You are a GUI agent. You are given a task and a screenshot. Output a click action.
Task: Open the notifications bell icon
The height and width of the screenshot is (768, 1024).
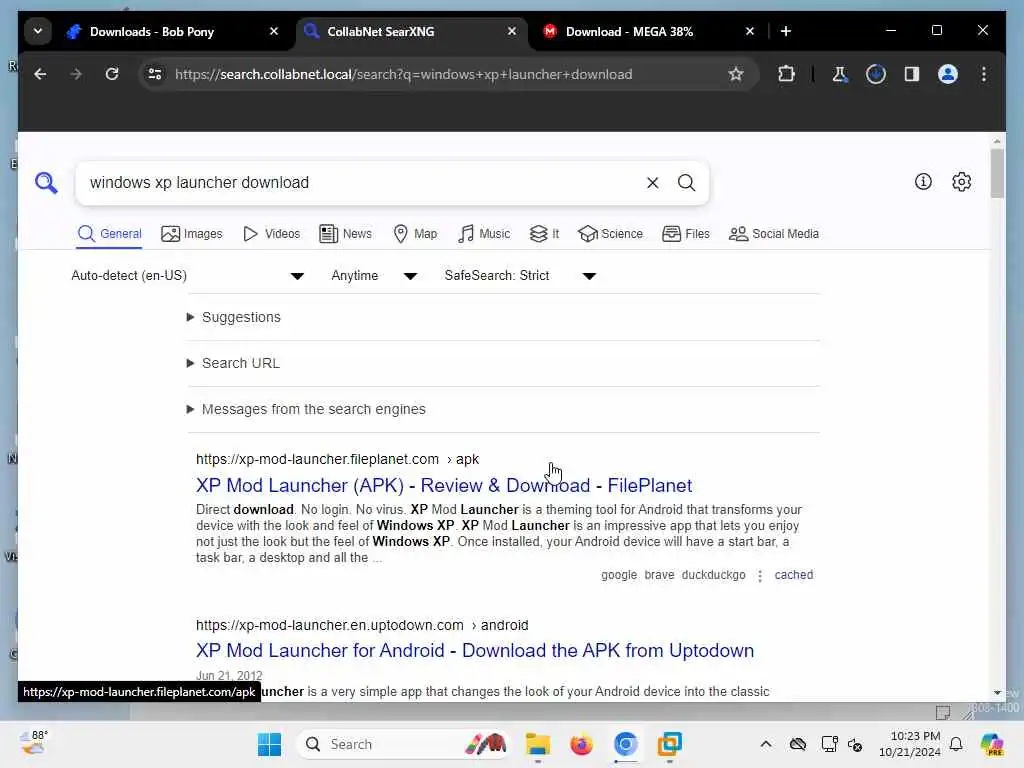pyautogui.click(x=956, y=744)
